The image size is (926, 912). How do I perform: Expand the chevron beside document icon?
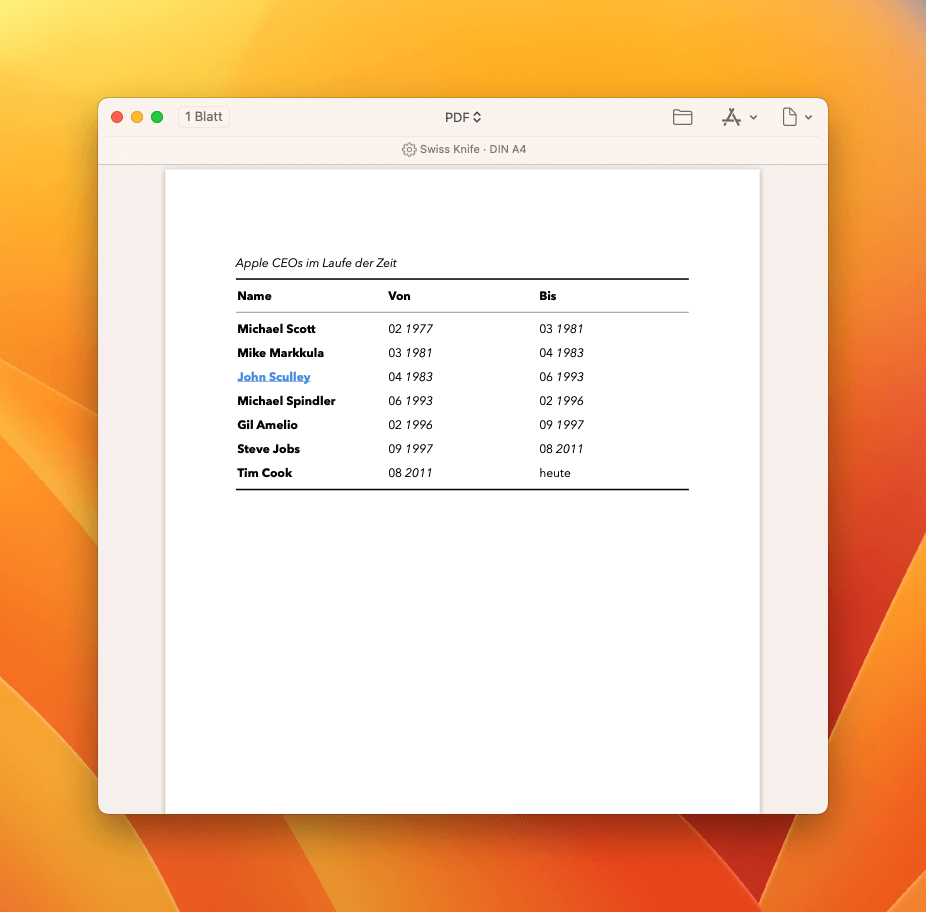click(x=808, y=118)
